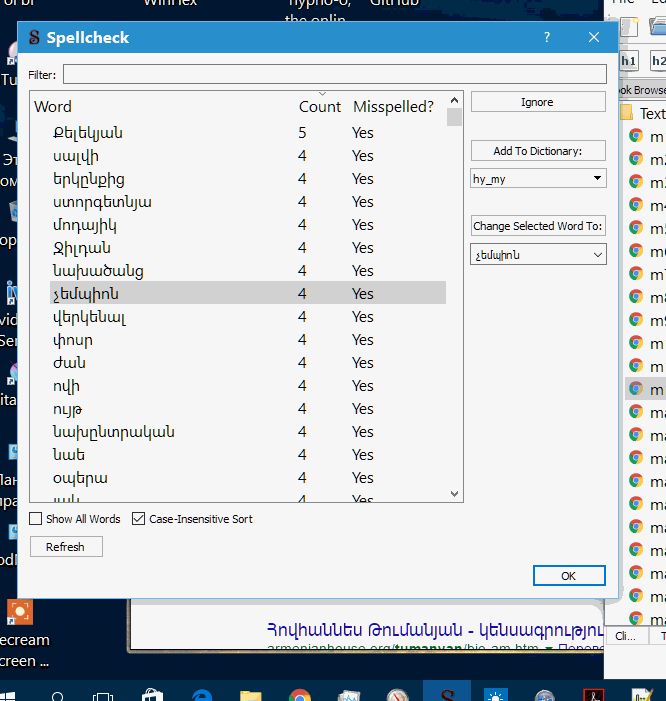Launch Microsoft Store from the taskbar

[152, 695]
